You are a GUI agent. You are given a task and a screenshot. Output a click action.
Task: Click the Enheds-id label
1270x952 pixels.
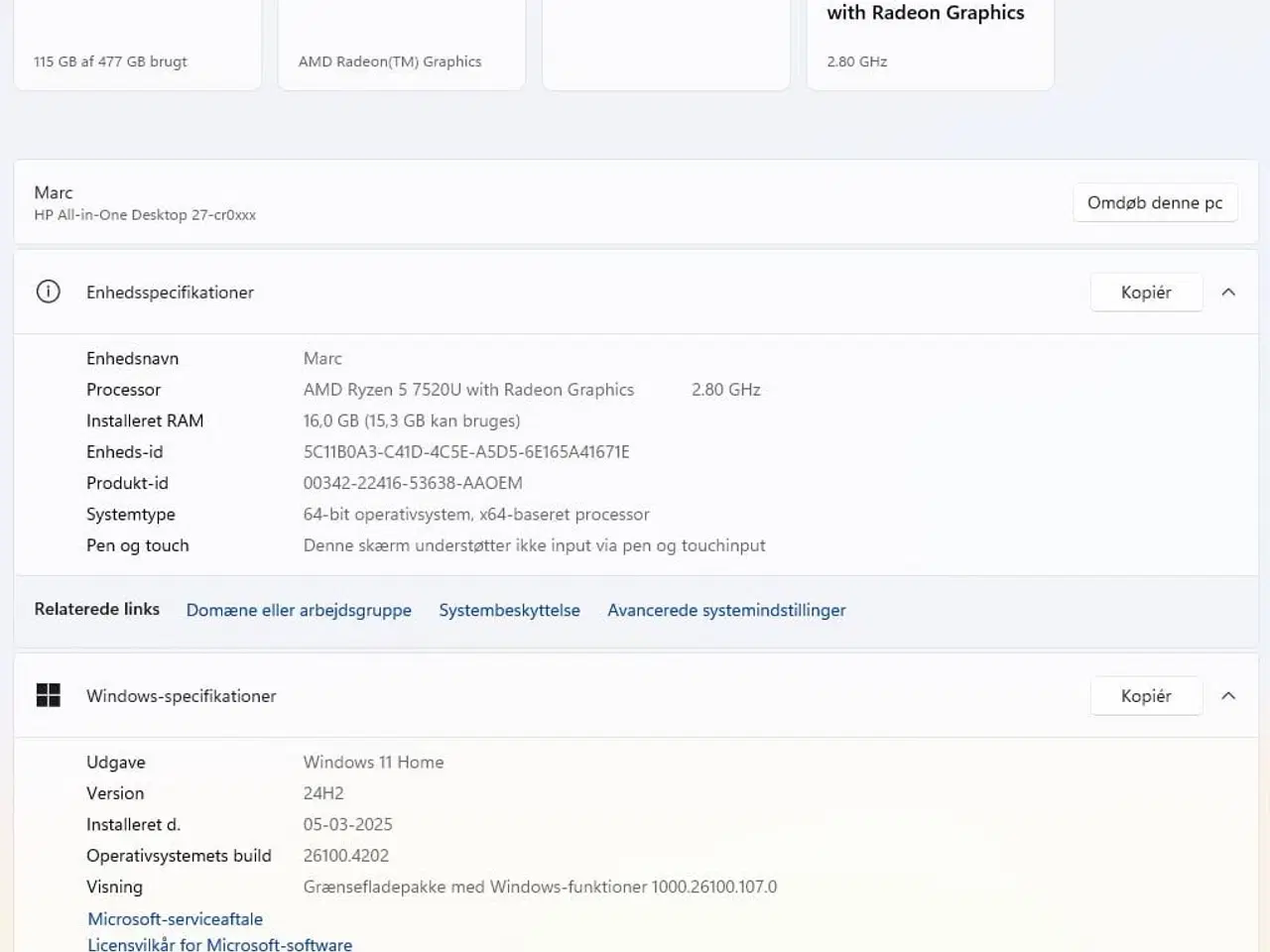tap(124, 451)
